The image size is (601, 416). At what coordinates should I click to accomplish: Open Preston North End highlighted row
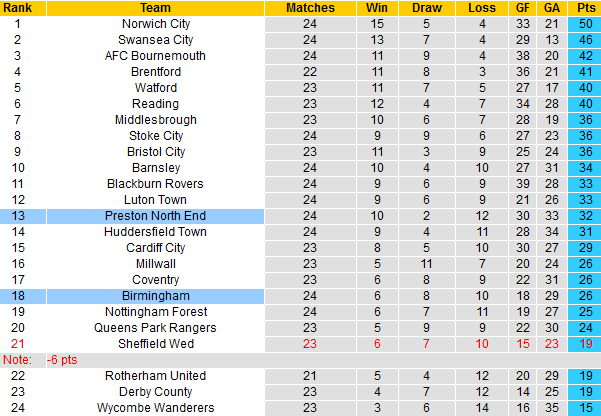coord(155,215)
